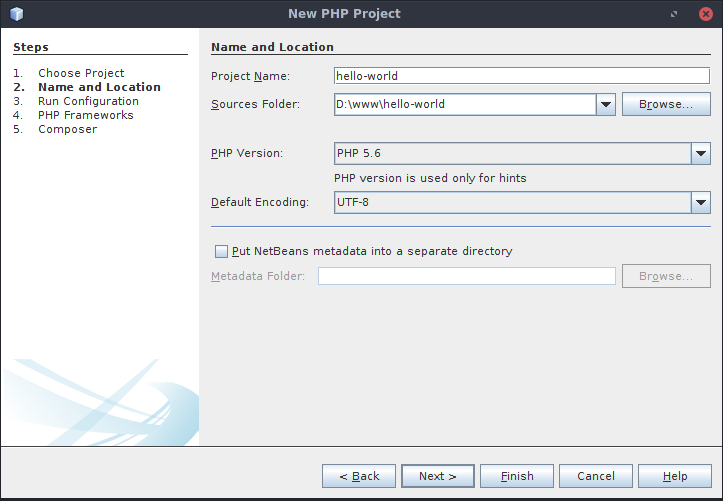This screenshot has width=723, height=501.
Task: Browse for the Sources Folder
Action: pyautogui.click(x=666, y=104)
